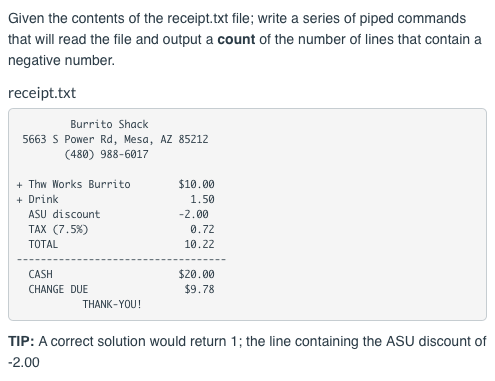
Task: Click the plus sign before Drink
Action: [x=20, y=200]
